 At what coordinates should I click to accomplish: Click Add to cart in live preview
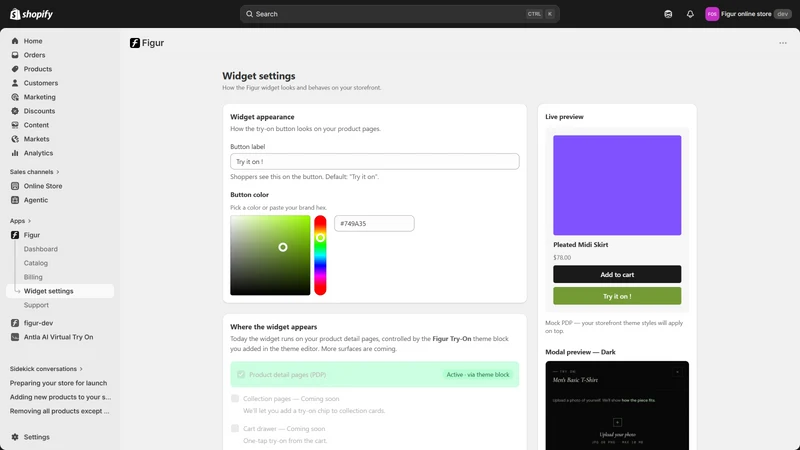617,274
